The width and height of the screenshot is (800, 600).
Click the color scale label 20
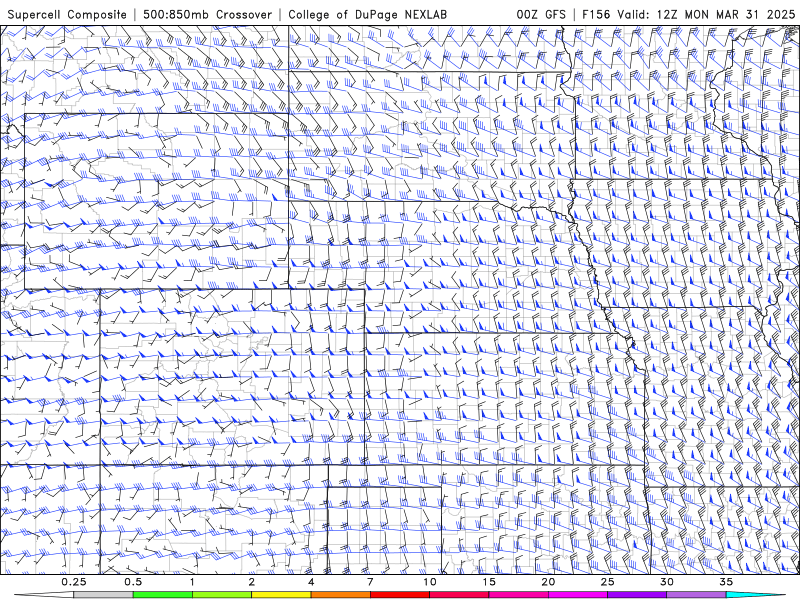tap(548, 582)
